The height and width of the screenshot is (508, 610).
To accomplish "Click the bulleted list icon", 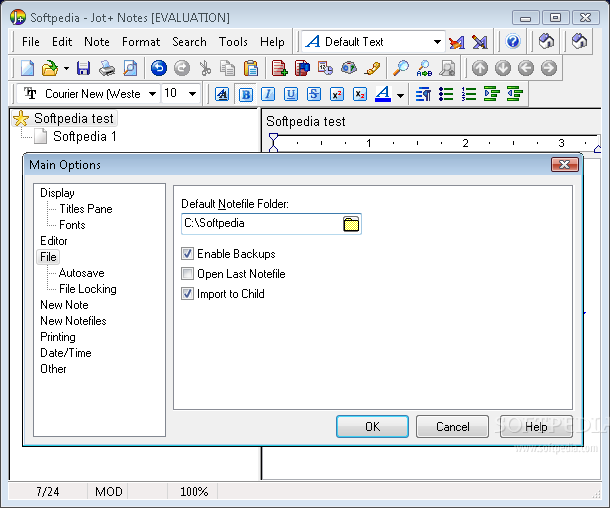I will (x=446, y=94).
